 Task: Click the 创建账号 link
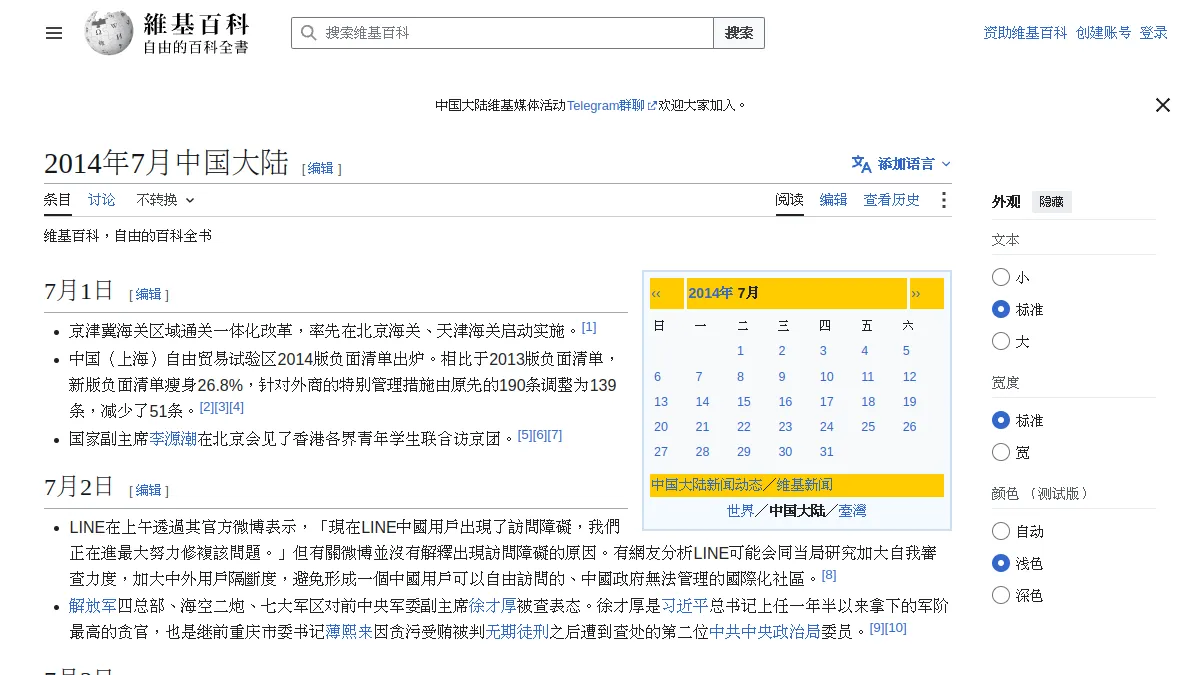click(1104, 33)
